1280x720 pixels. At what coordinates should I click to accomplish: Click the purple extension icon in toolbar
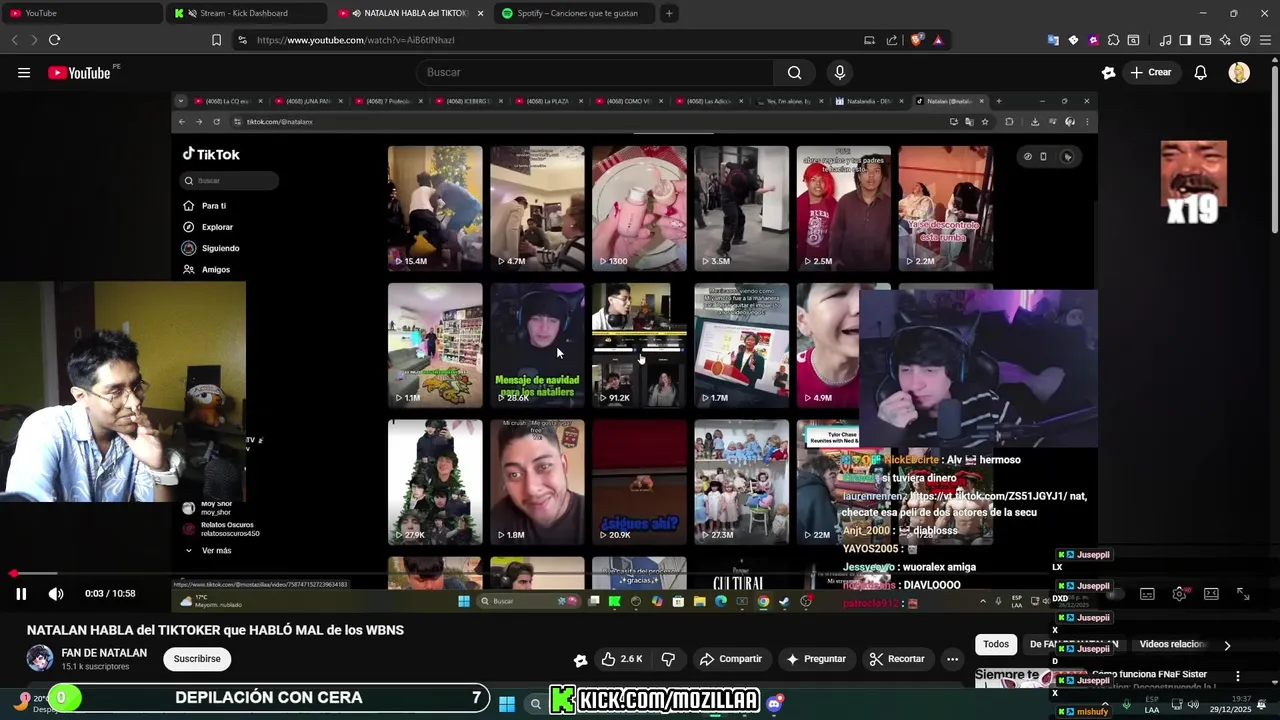[x=1093, y=40]
